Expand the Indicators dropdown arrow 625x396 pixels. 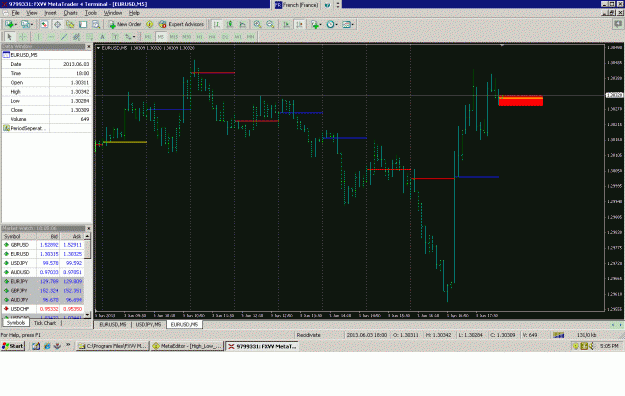pos(320,25)
